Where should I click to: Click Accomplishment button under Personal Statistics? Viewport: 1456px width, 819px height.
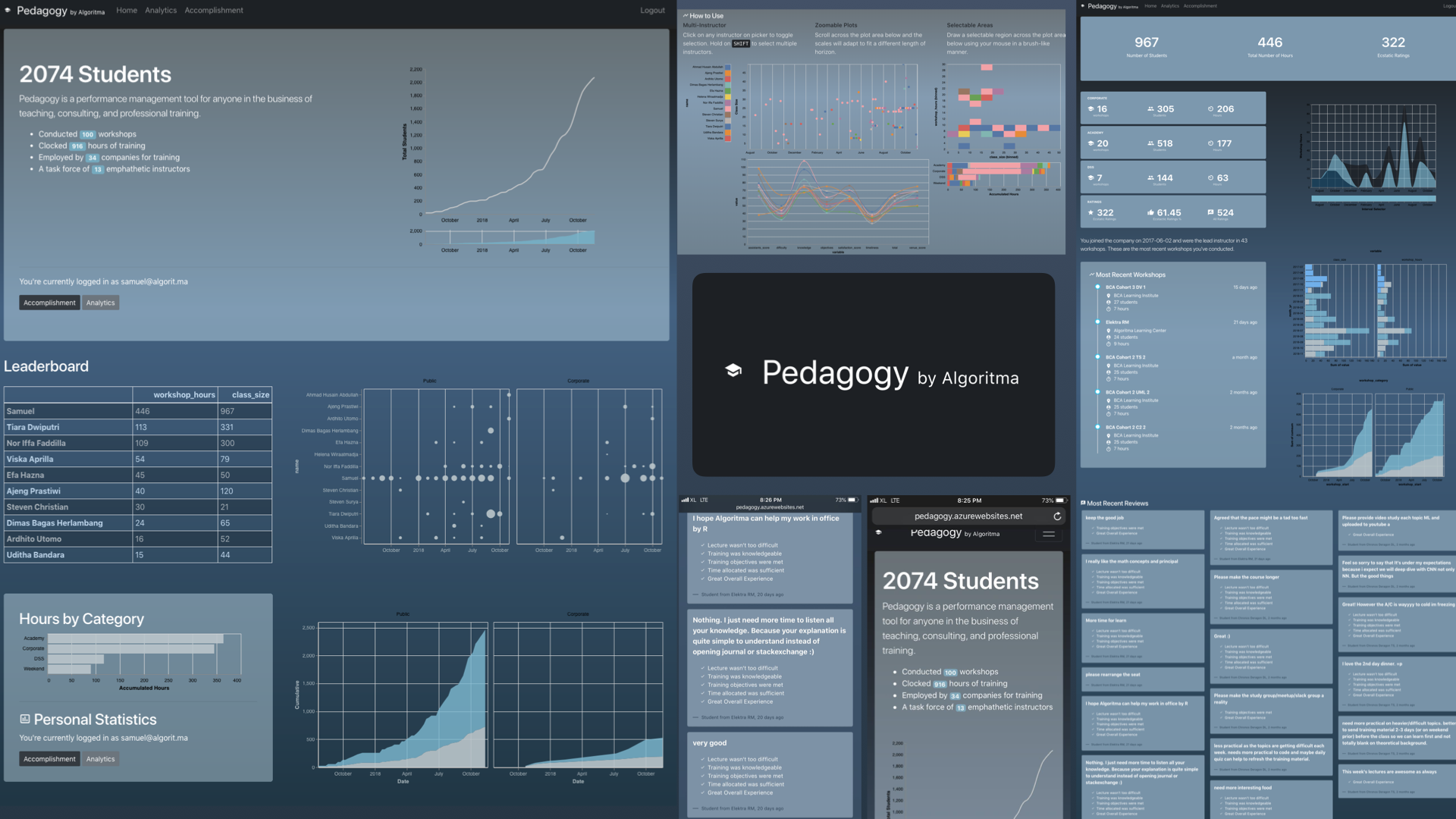click(49, 759)
